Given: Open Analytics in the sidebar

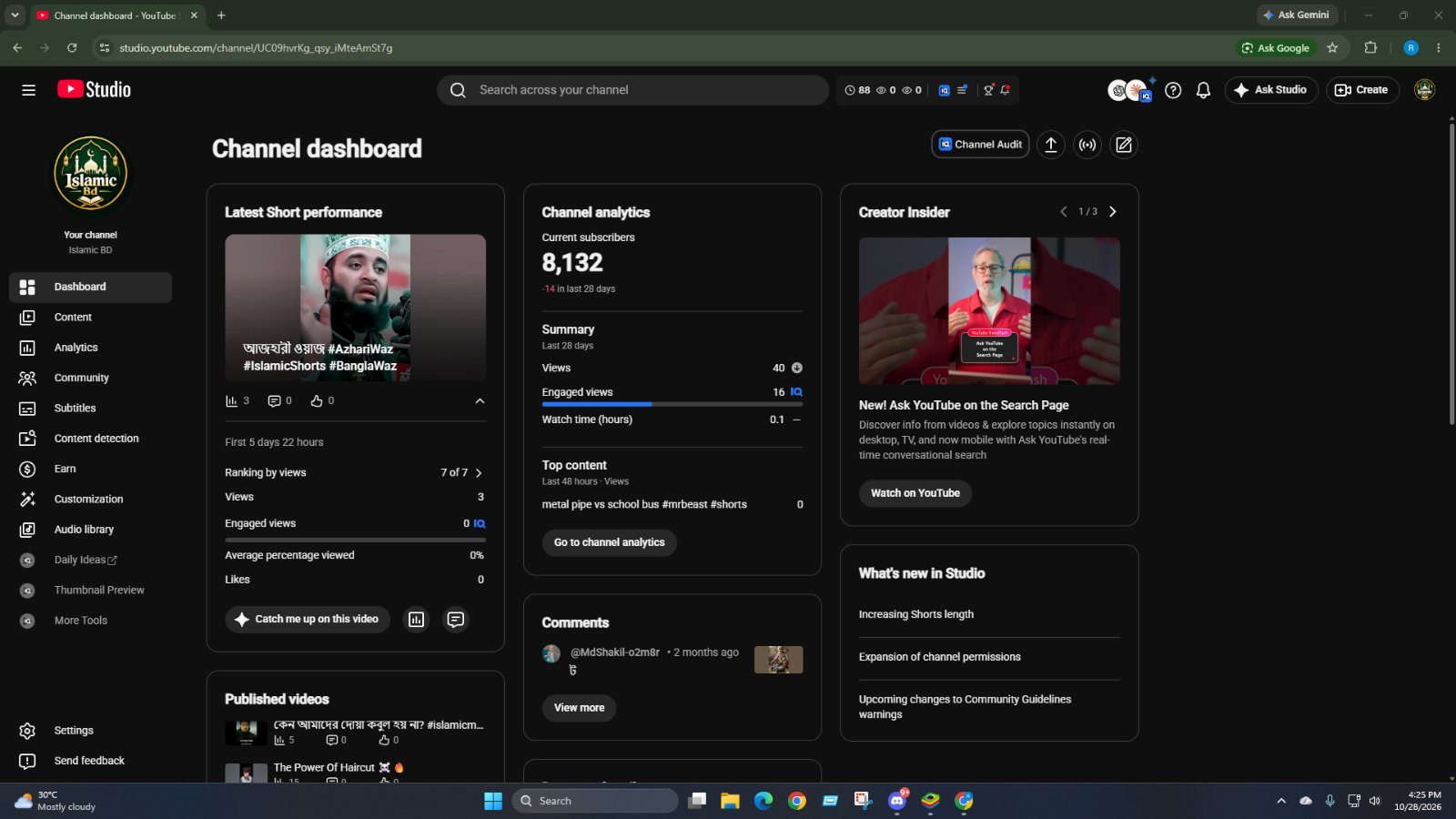Looking at the screenshot, I should click(x=90, y=348).
